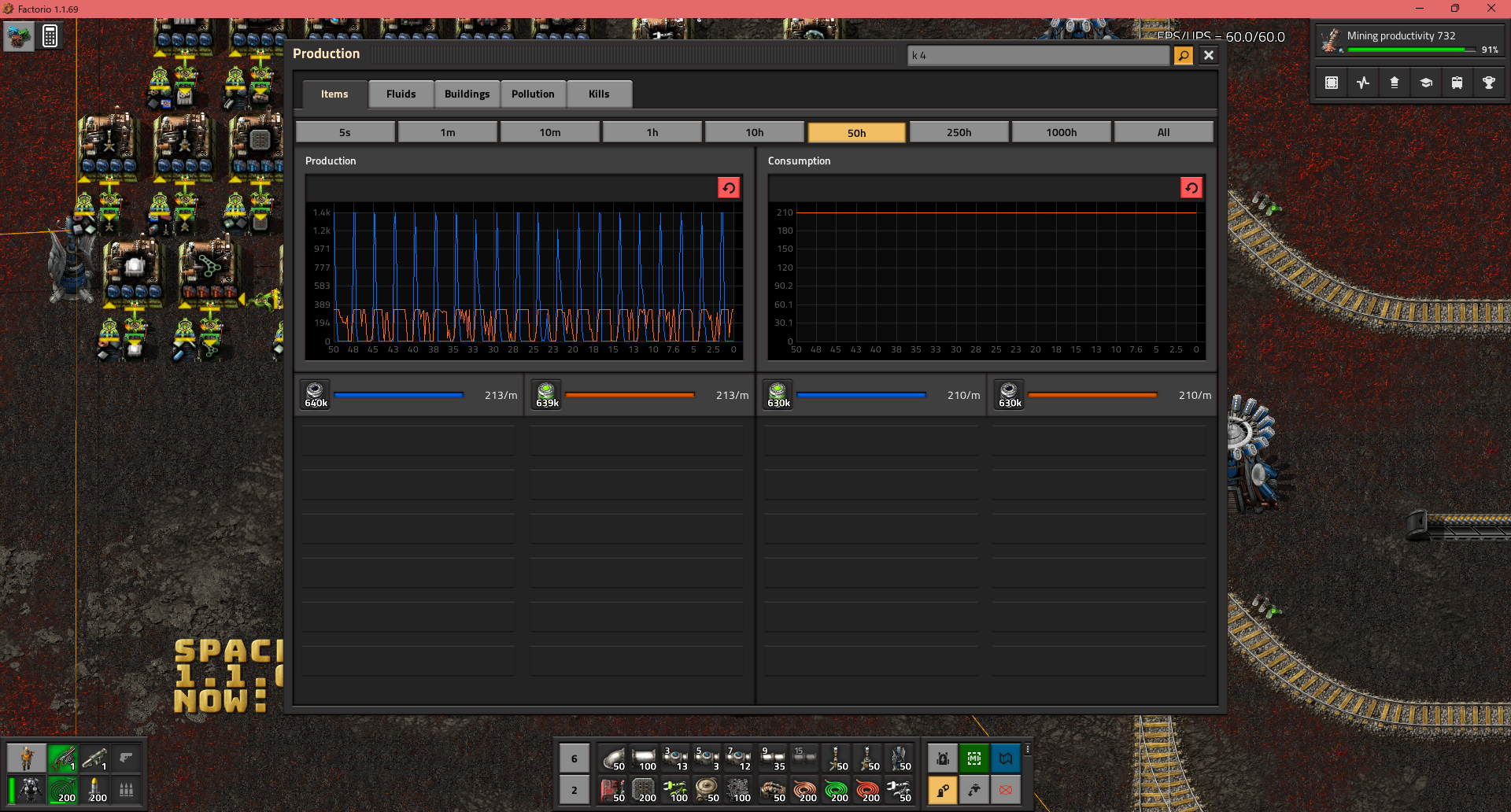
Task: Open the trains overview button
Action: point(1457,83)
